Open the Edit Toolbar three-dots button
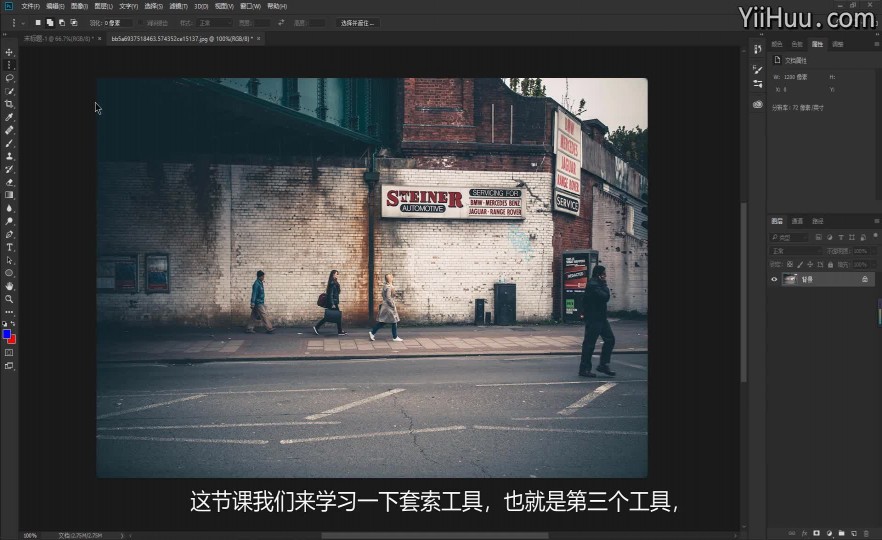Viewport: 882px width, 540px height. pos(9,312)
